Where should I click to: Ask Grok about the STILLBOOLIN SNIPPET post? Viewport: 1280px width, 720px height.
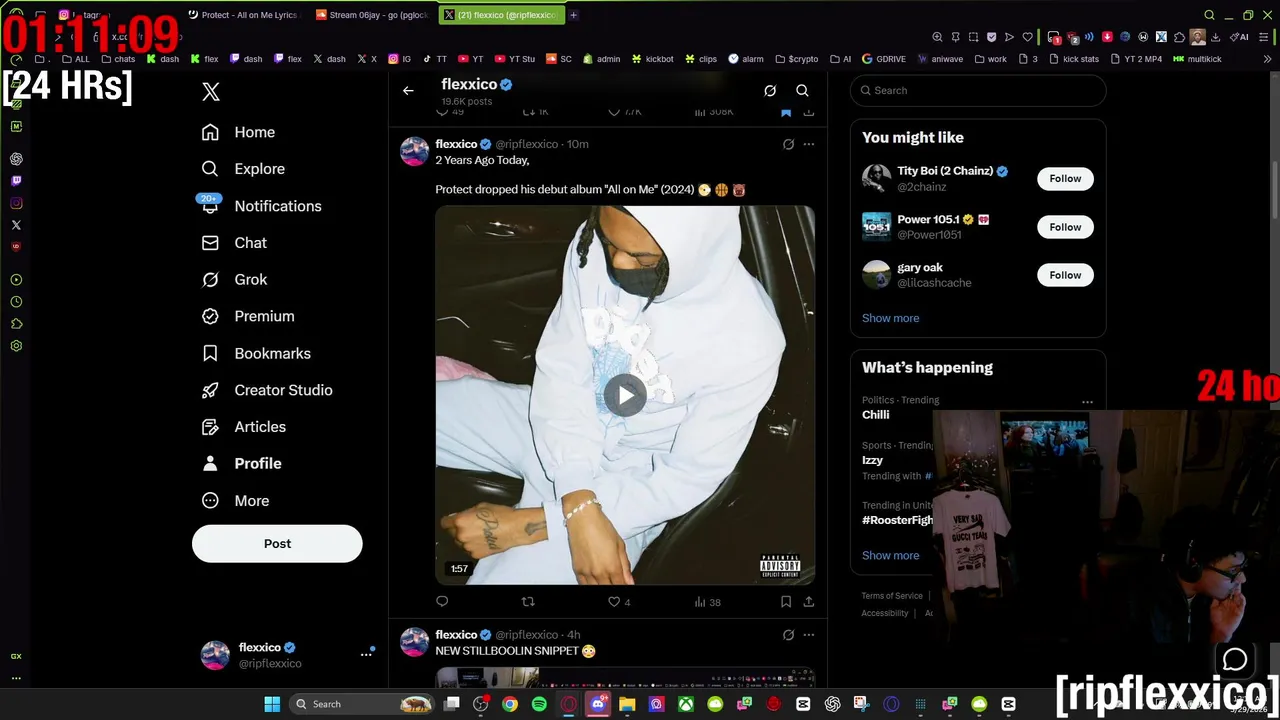(x=788, y=635)
